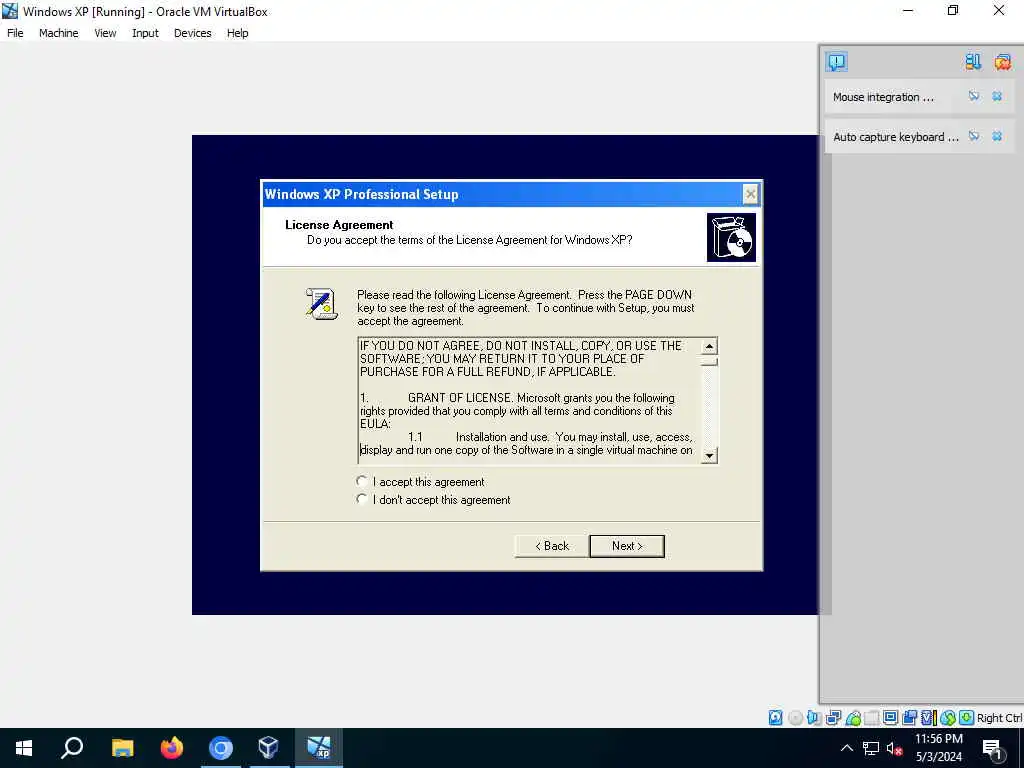Viewport: 1024px width, 768px height.
Task: Open the Windows Start menu
Action: (x=24, y=748)
